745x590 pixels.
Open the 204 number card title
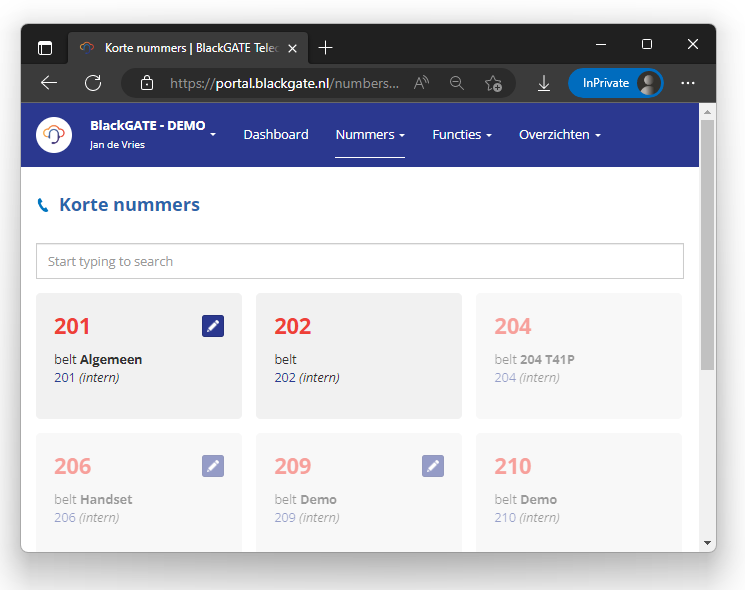(x=513, y=326)
